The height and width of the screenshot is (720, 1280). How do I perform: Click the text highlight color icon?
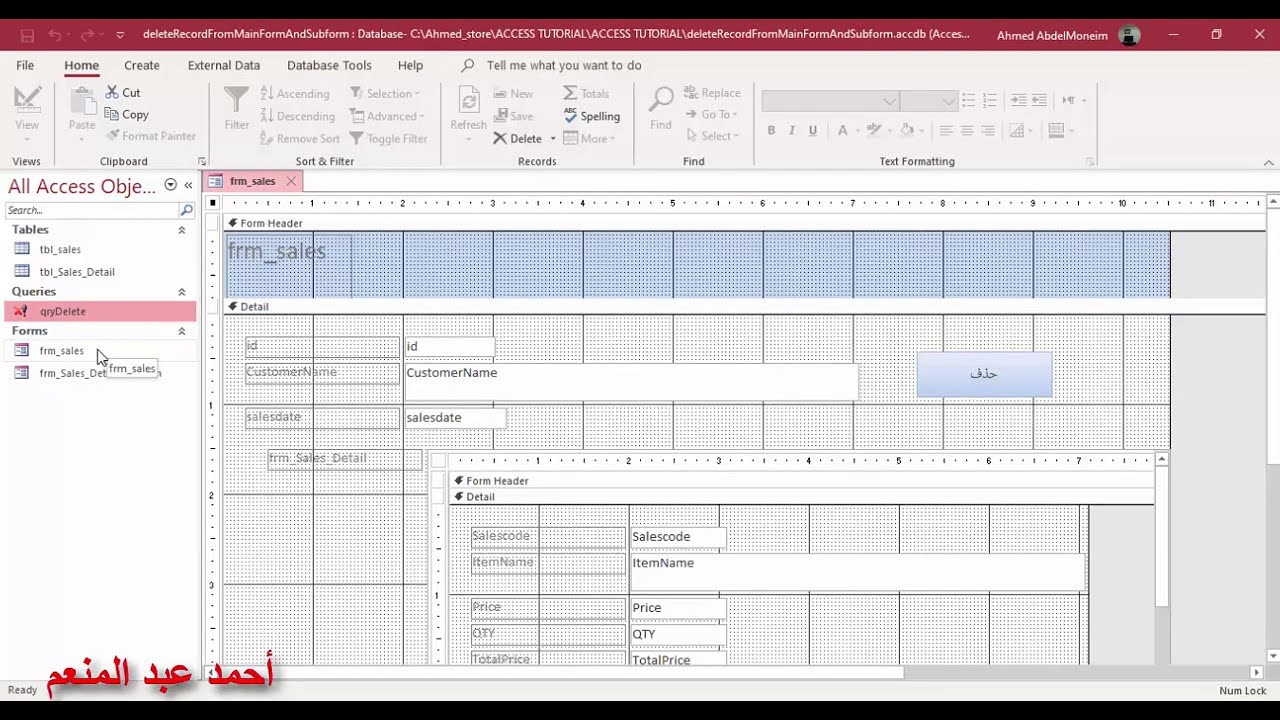pyautogui.click(x=873, y=130)
